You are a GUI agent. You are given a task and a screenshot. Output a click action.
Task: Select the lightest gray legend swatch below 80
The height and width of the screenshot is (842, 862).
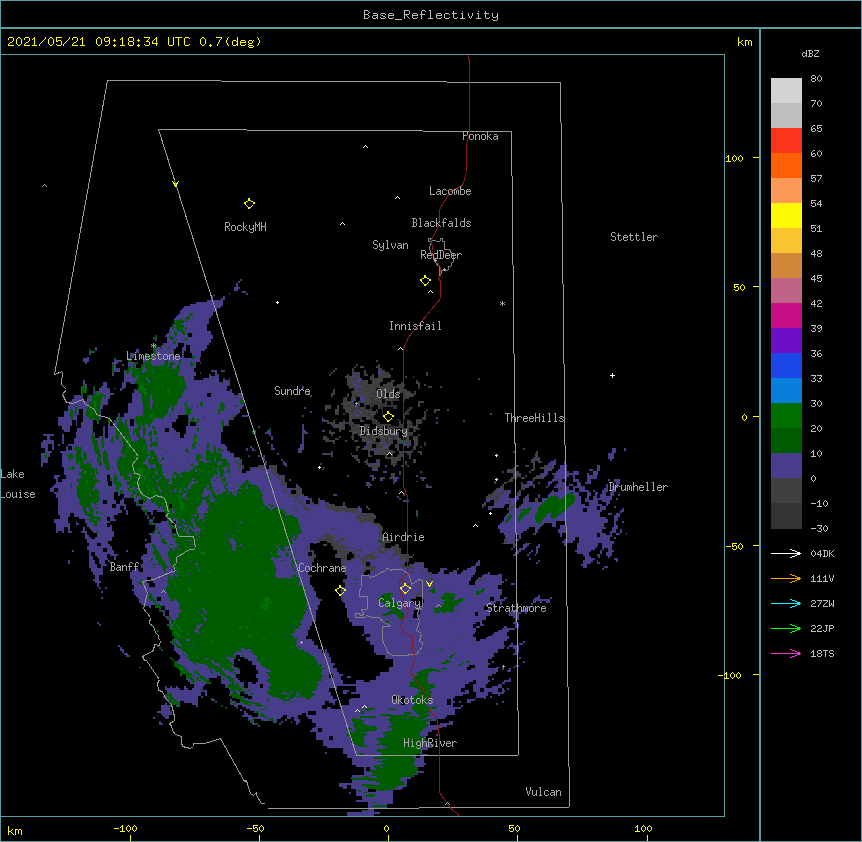tap(786, 91)
